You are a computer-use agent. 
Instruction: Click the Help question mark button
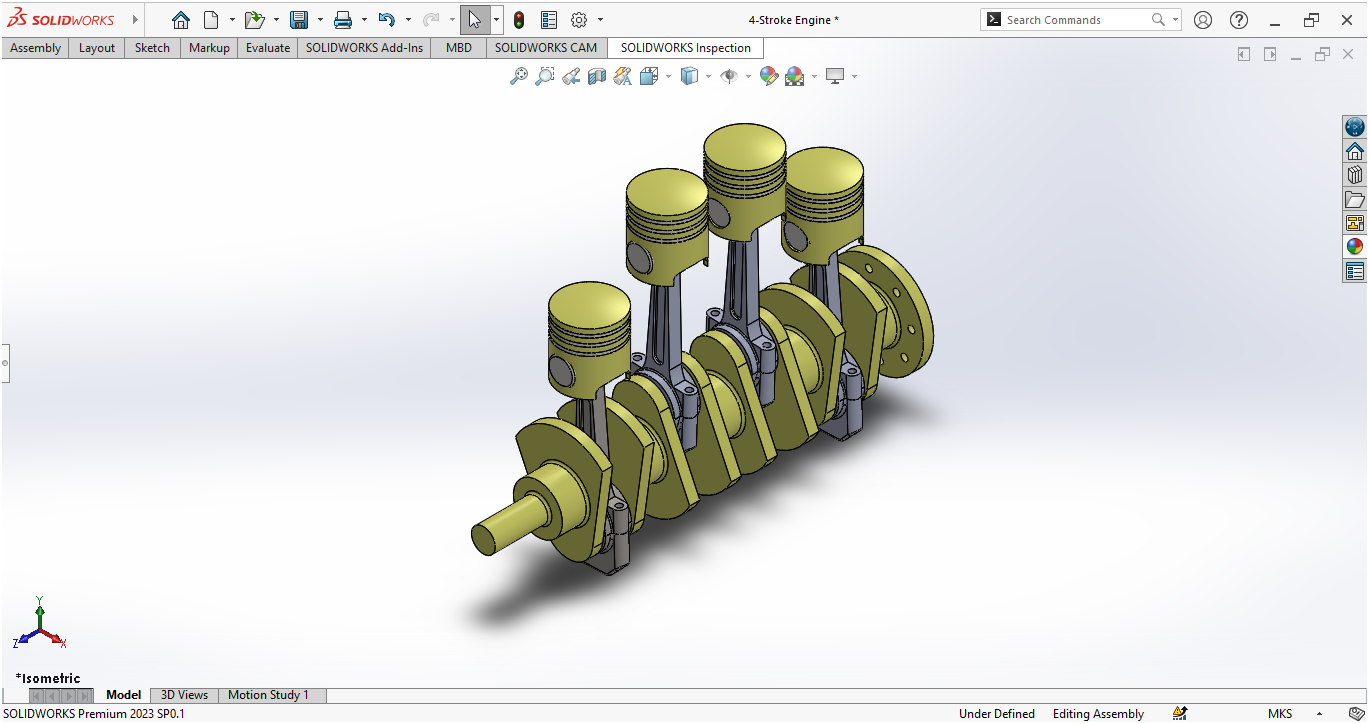(1239, 20)
